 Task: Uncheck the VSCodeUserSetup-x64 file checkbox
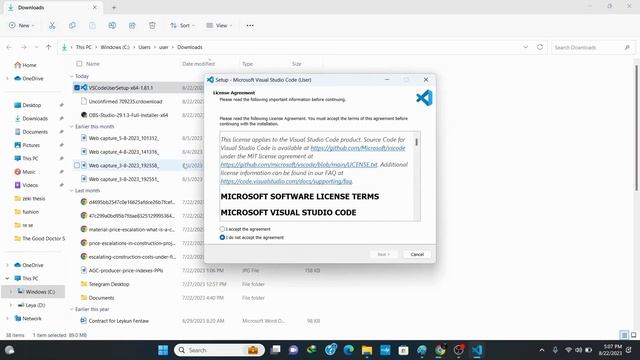click(x=77, y=87)
